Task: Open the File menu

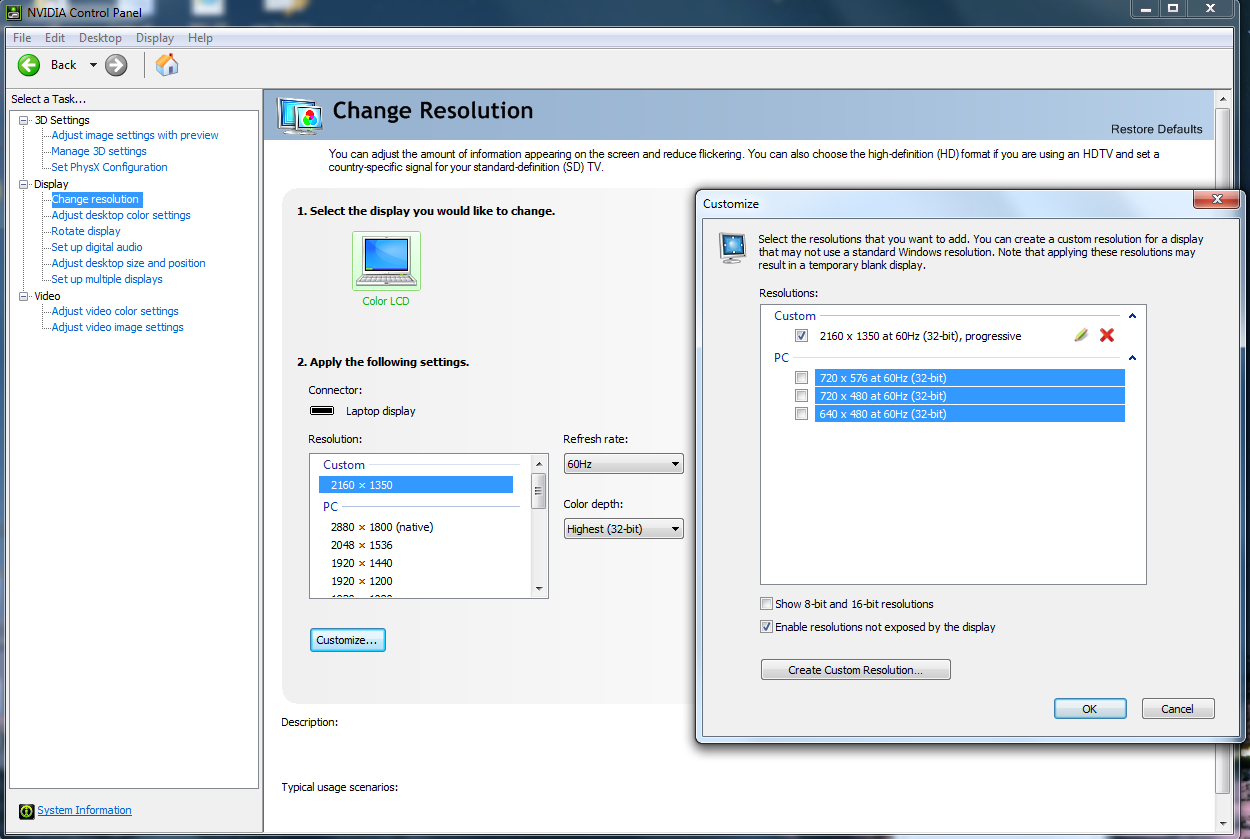Action: click(x=22, y=38)
